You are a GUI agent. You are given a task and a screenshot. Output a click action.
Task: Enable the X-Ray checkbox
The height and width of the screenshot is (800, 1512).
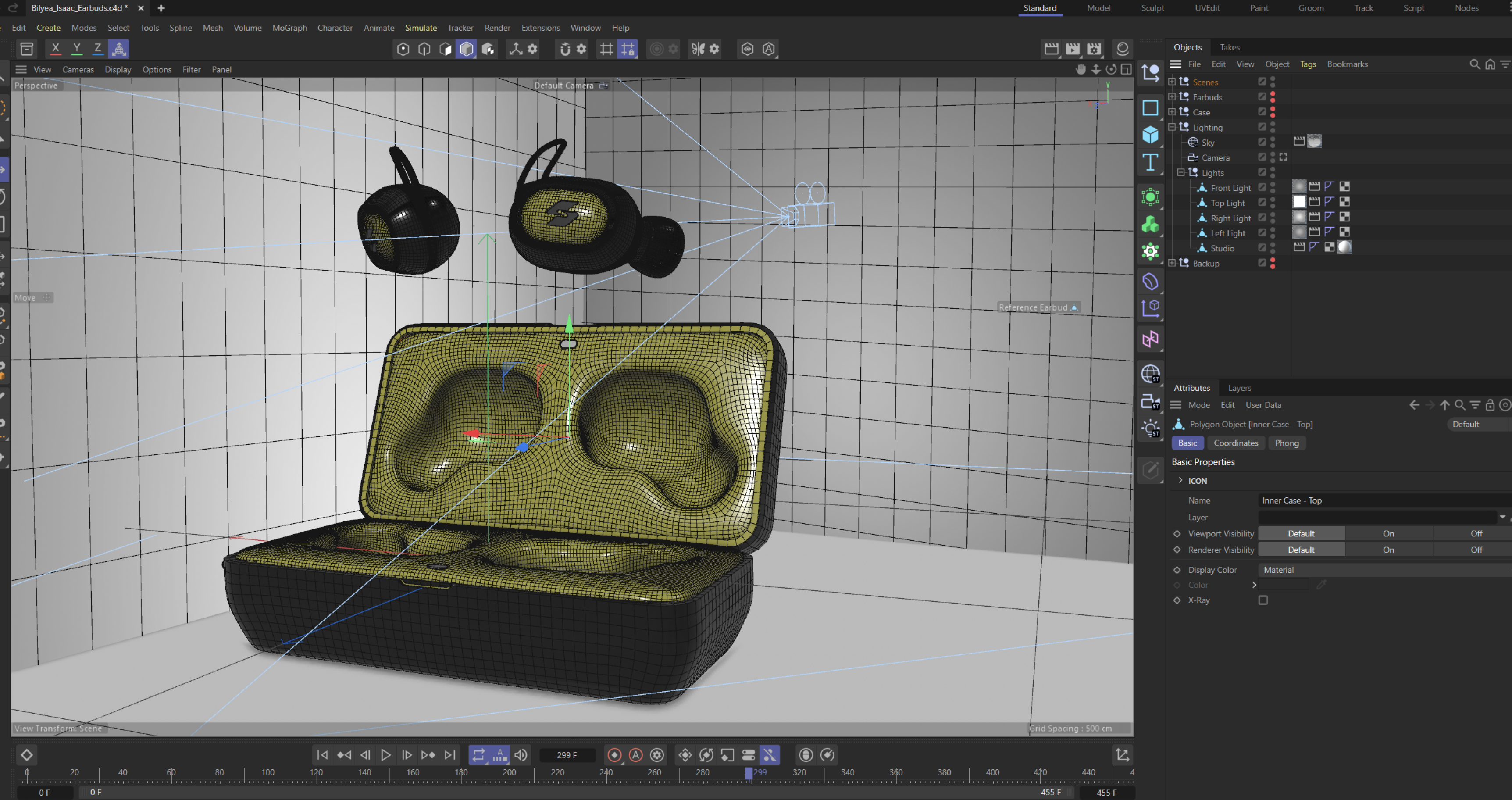point(1262,600)
